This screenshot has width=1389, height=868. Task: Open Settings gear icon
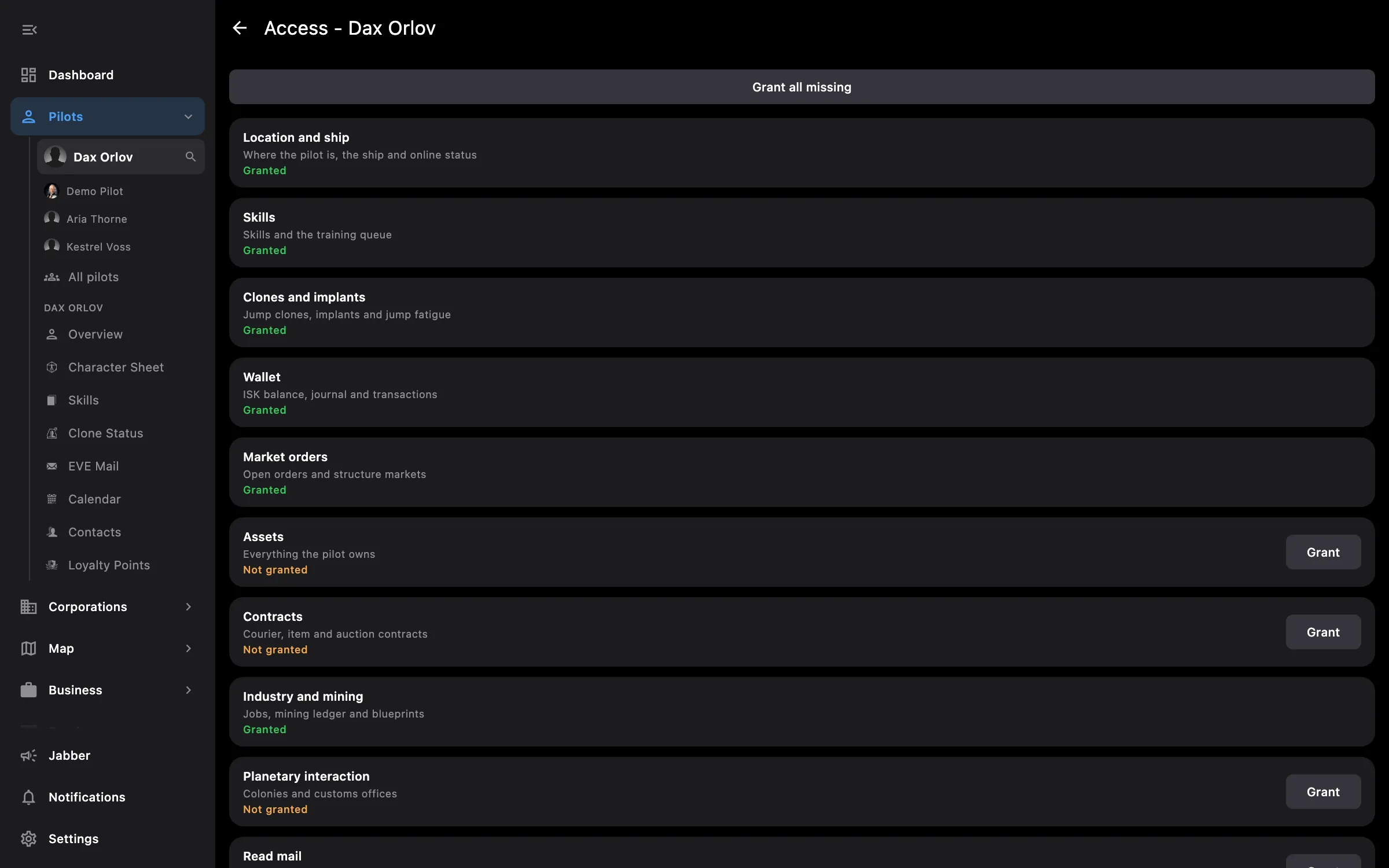click(x=28, y=839)
